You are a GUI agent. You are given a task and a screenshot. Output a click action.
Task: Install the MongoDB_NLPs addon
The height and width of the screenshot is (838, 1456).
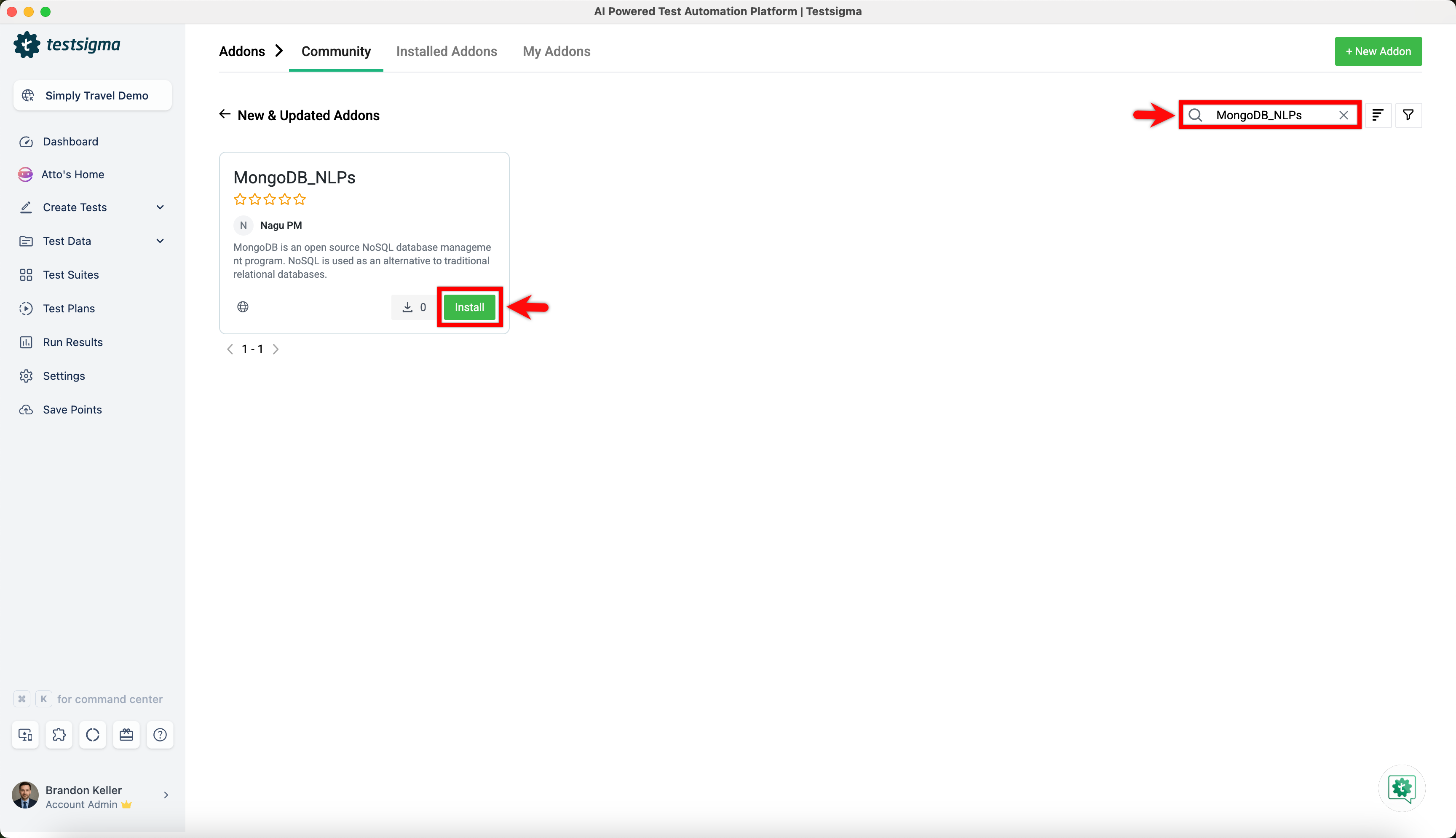(x=469, y=307)
